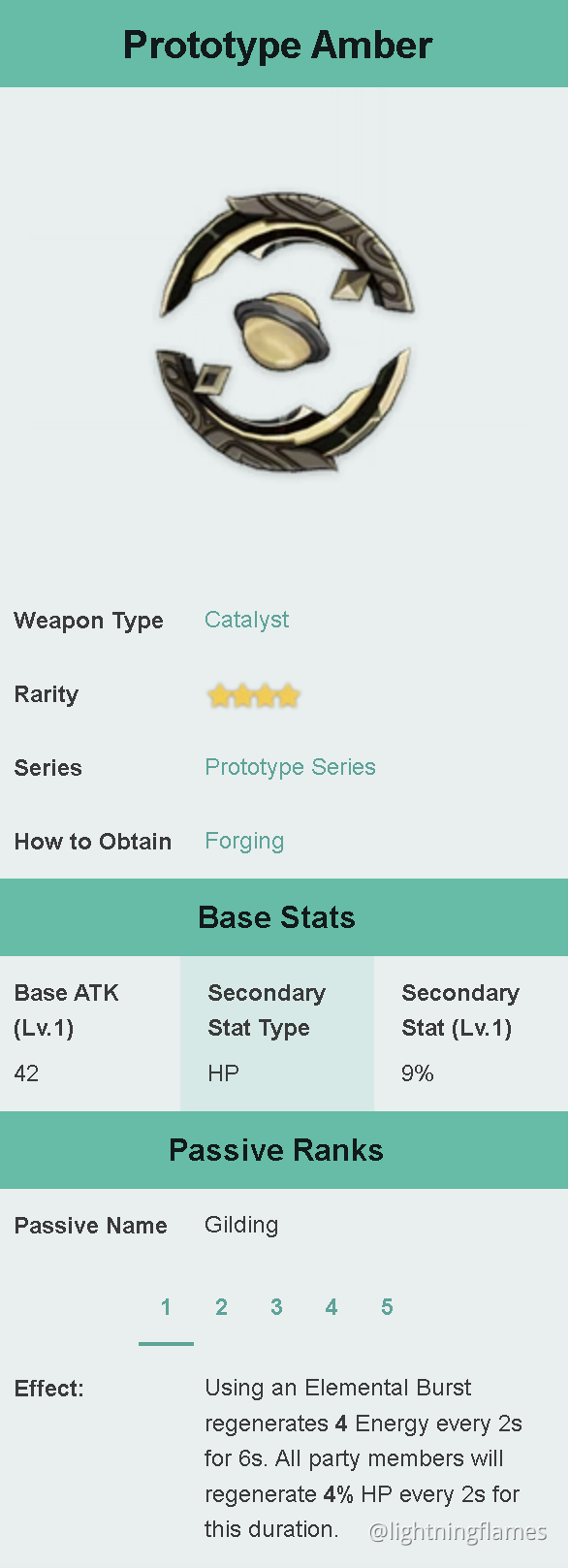Switch to passive rank 3
This screenshot has width=569, height=1568.
pos(276,1307)
